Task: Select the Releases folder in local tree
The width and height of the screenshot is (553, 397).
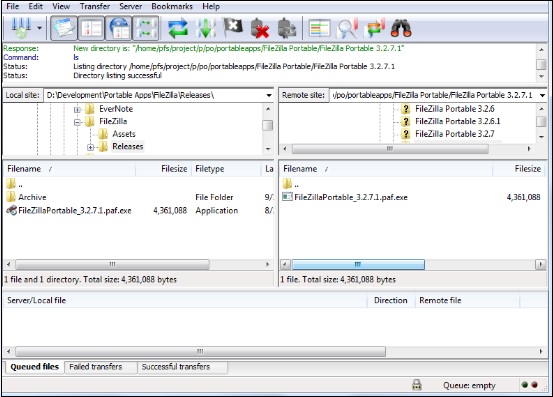Action: [x=128, y=146]
